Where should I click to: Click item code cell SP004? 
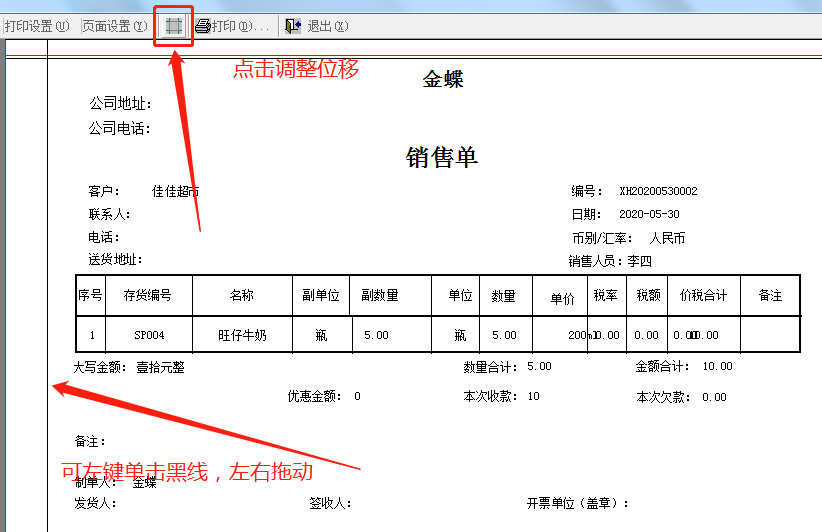click(149, 335)
